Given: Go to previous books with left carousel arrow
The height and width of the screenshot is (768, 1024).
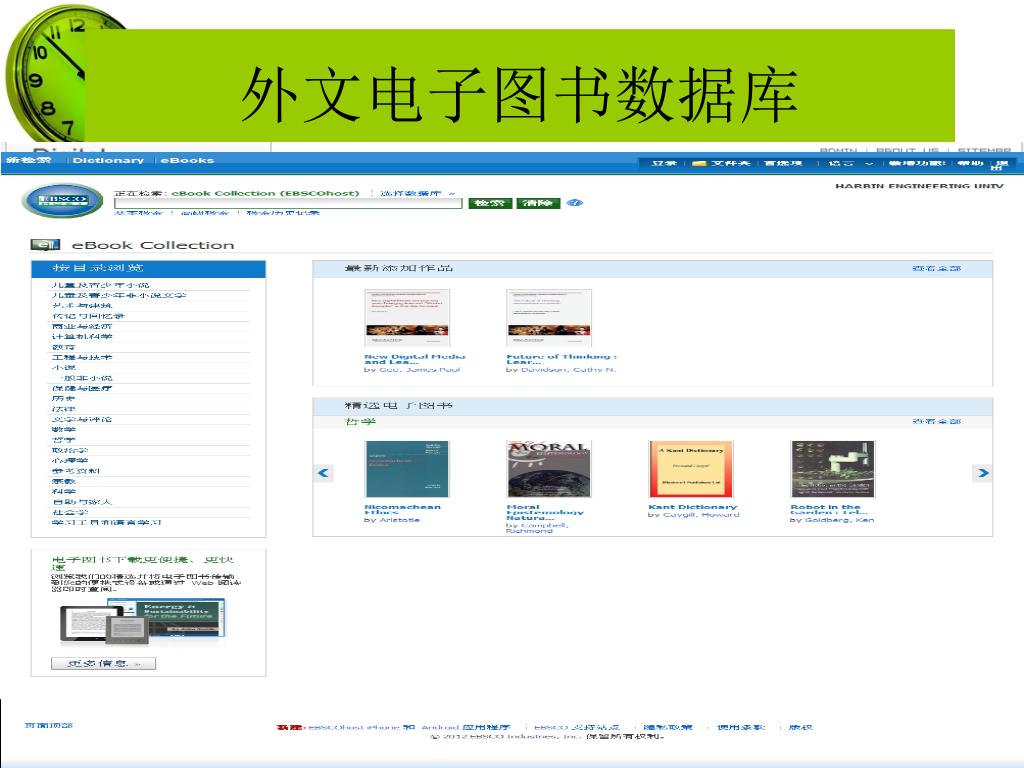Looking at the screenshot, I should [323, 473].
